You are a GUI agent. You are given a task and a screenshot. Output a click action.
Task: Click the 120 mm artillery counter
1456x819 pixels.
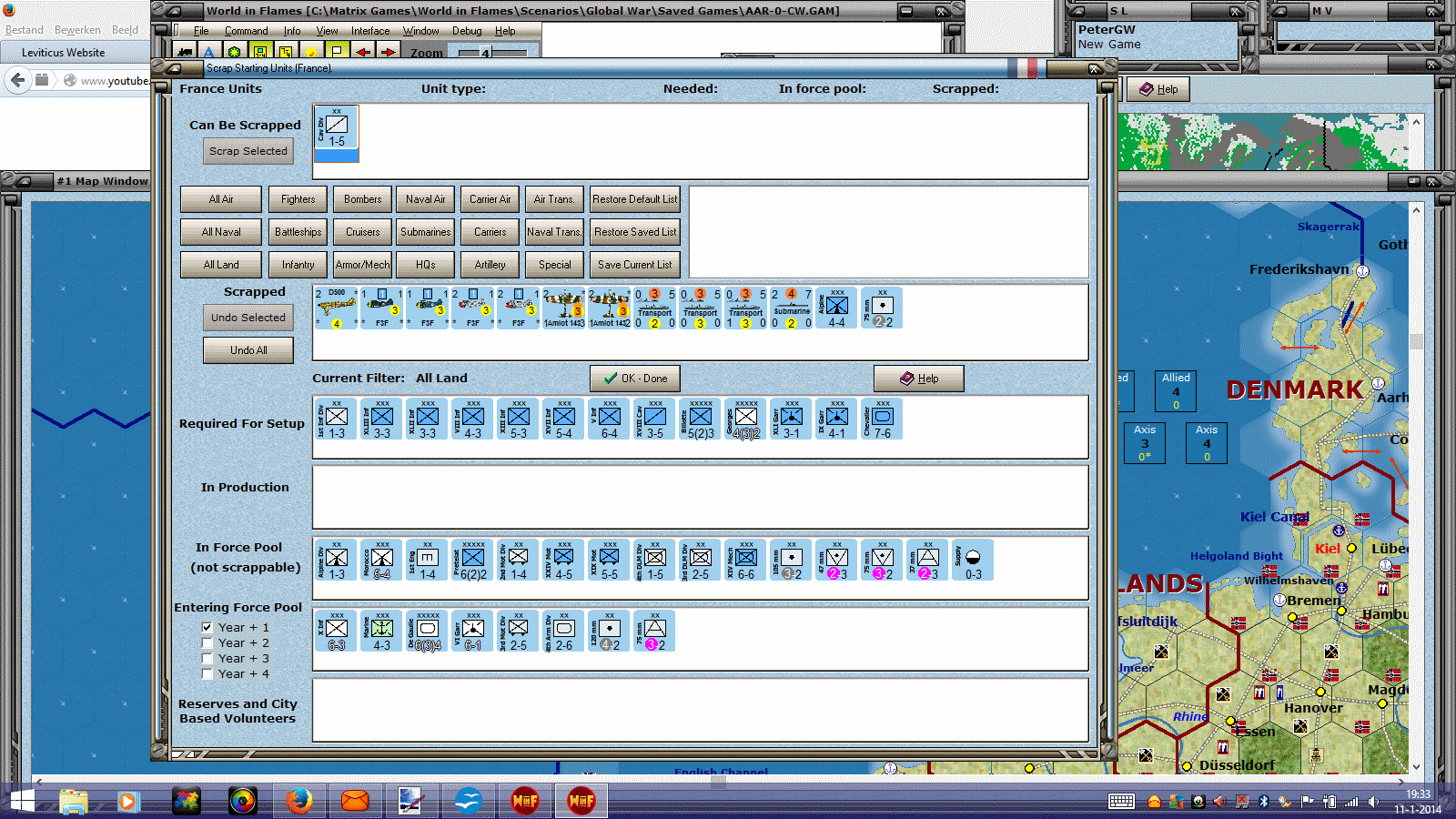(610, 631)
